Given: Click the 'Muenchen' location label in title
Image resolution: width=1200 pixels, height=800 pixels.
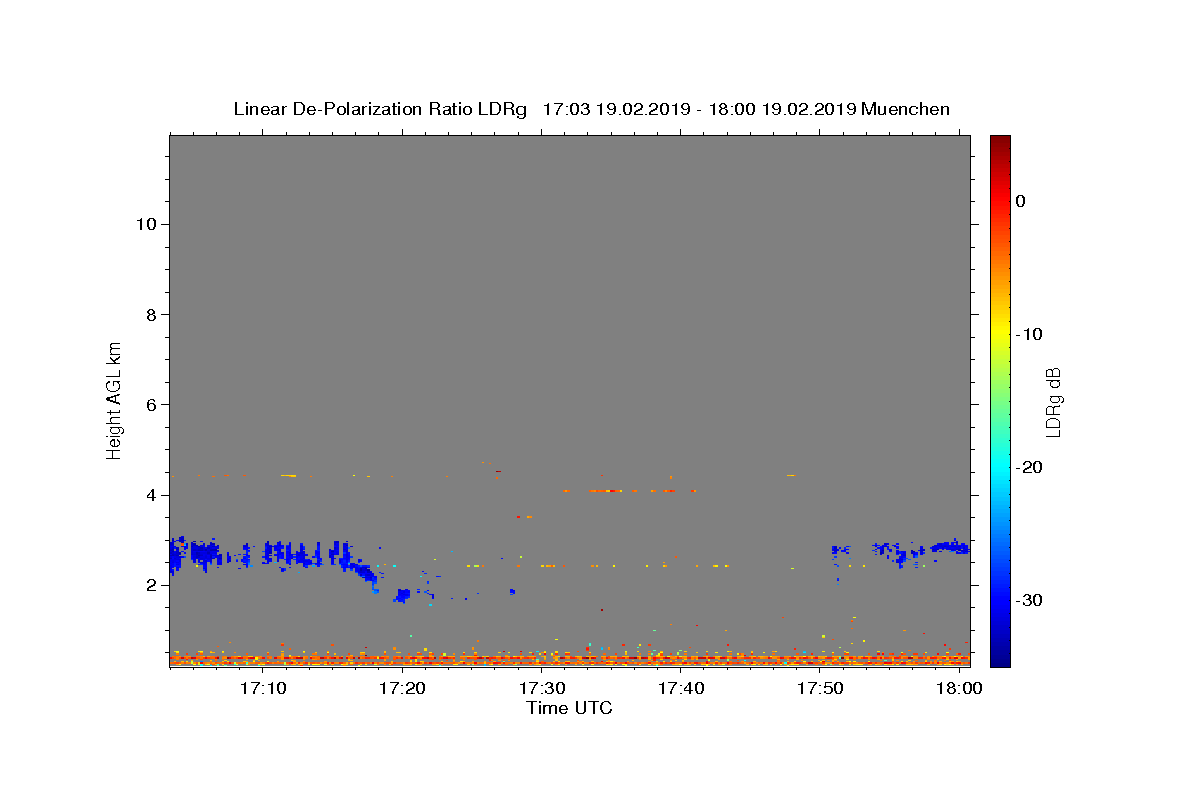Looking at the screenshot, I should tap(905, 109).
